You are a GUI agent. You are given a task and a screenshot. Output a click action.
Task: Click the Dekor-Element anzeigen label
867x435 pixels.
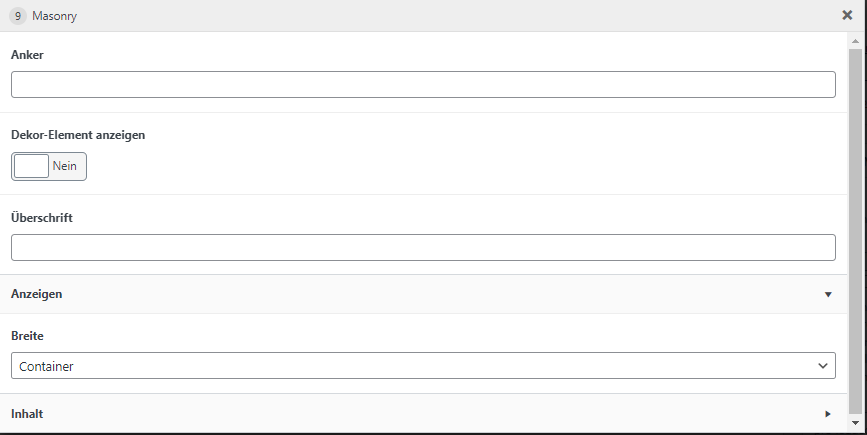click(79, 134)
